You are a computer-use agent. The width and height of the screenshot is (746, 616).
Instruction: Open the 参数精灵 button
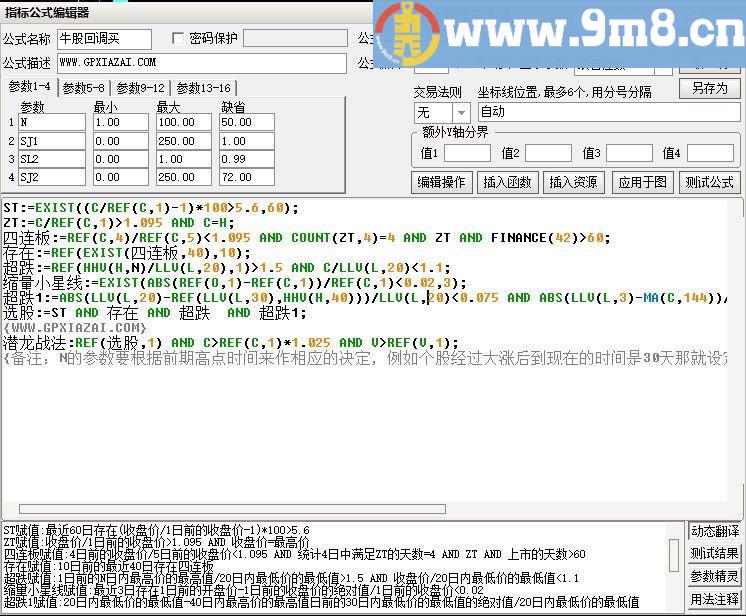715,576
